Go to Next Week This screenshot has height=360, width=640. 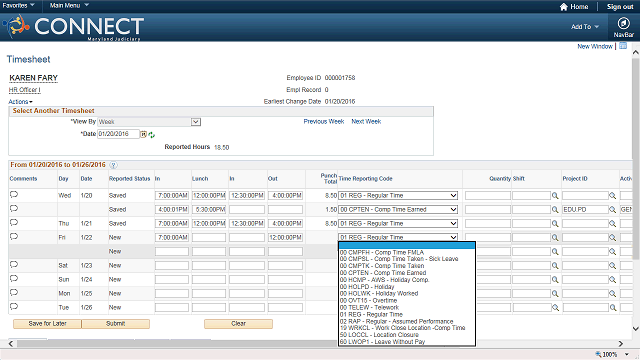366,122
